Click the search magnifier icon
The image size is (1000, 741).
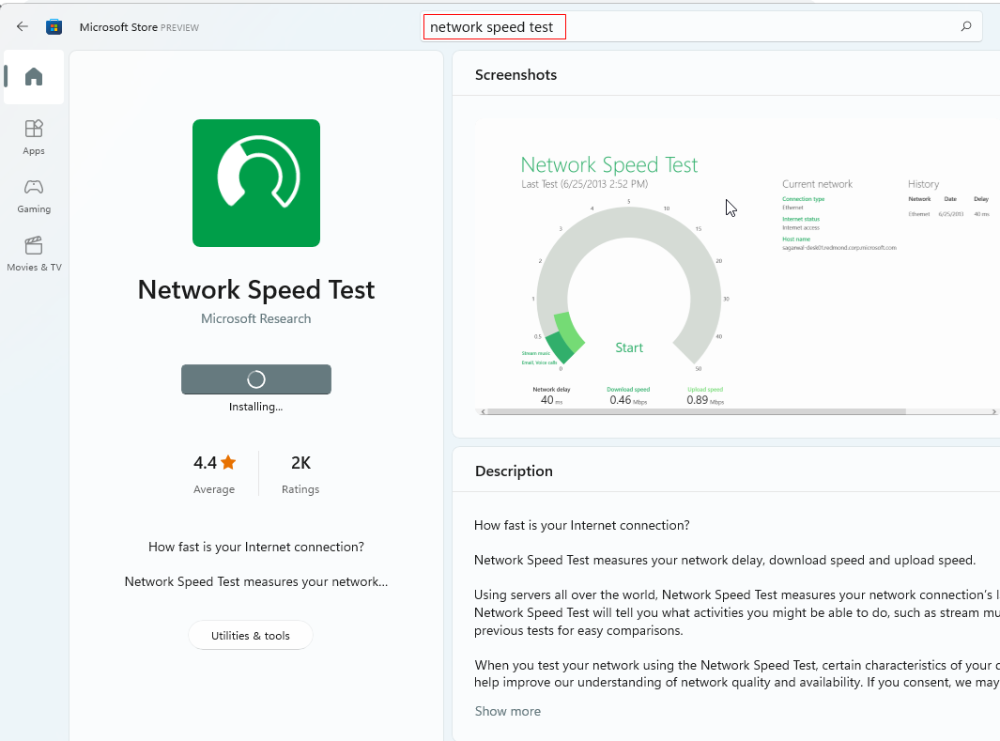pyautogui.click(x=966, y=26)
